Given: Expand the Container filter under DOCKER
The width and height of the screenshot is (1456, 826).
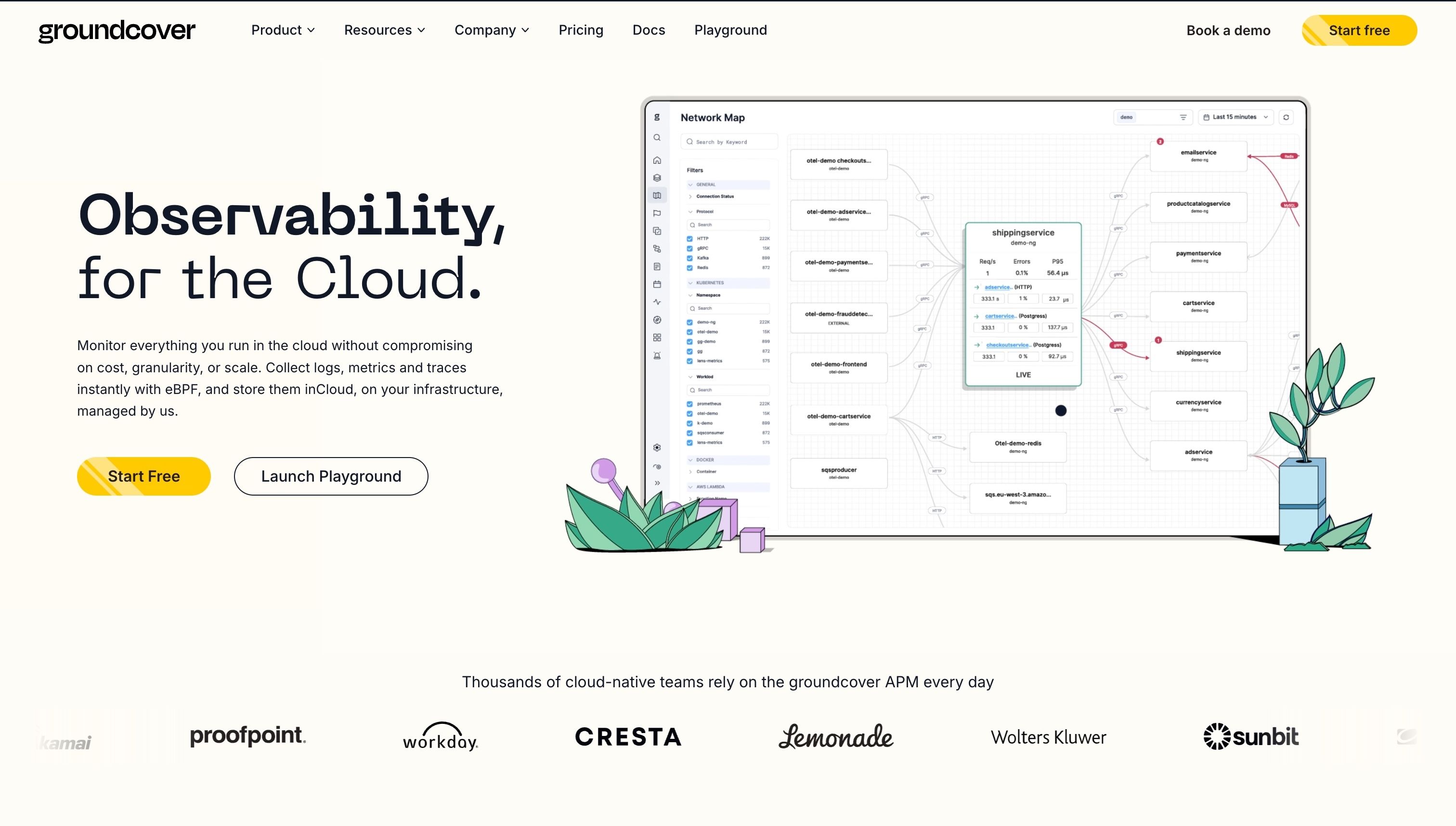Looking at the screenshot, I should point(702,472).
